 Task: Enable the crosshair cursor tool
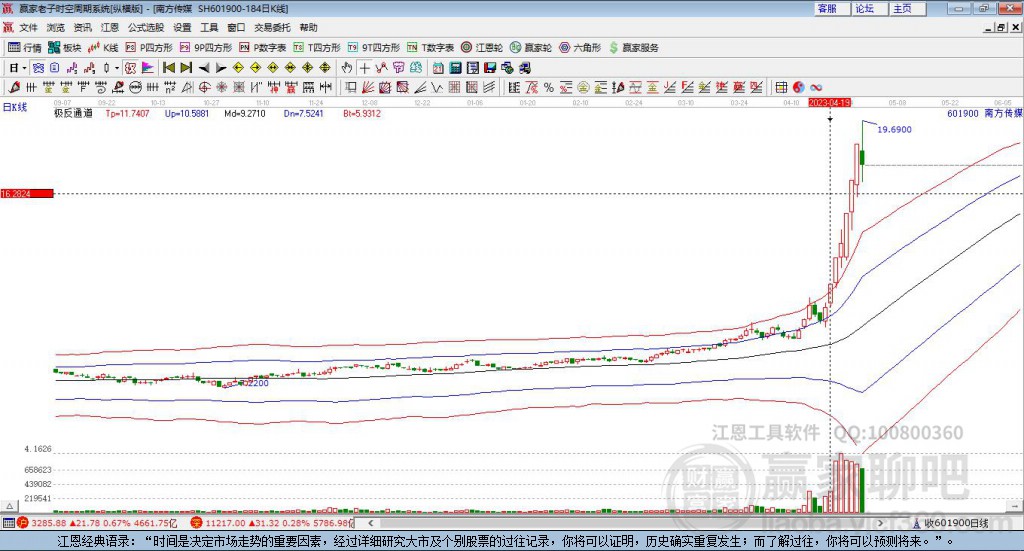point(364,68)
